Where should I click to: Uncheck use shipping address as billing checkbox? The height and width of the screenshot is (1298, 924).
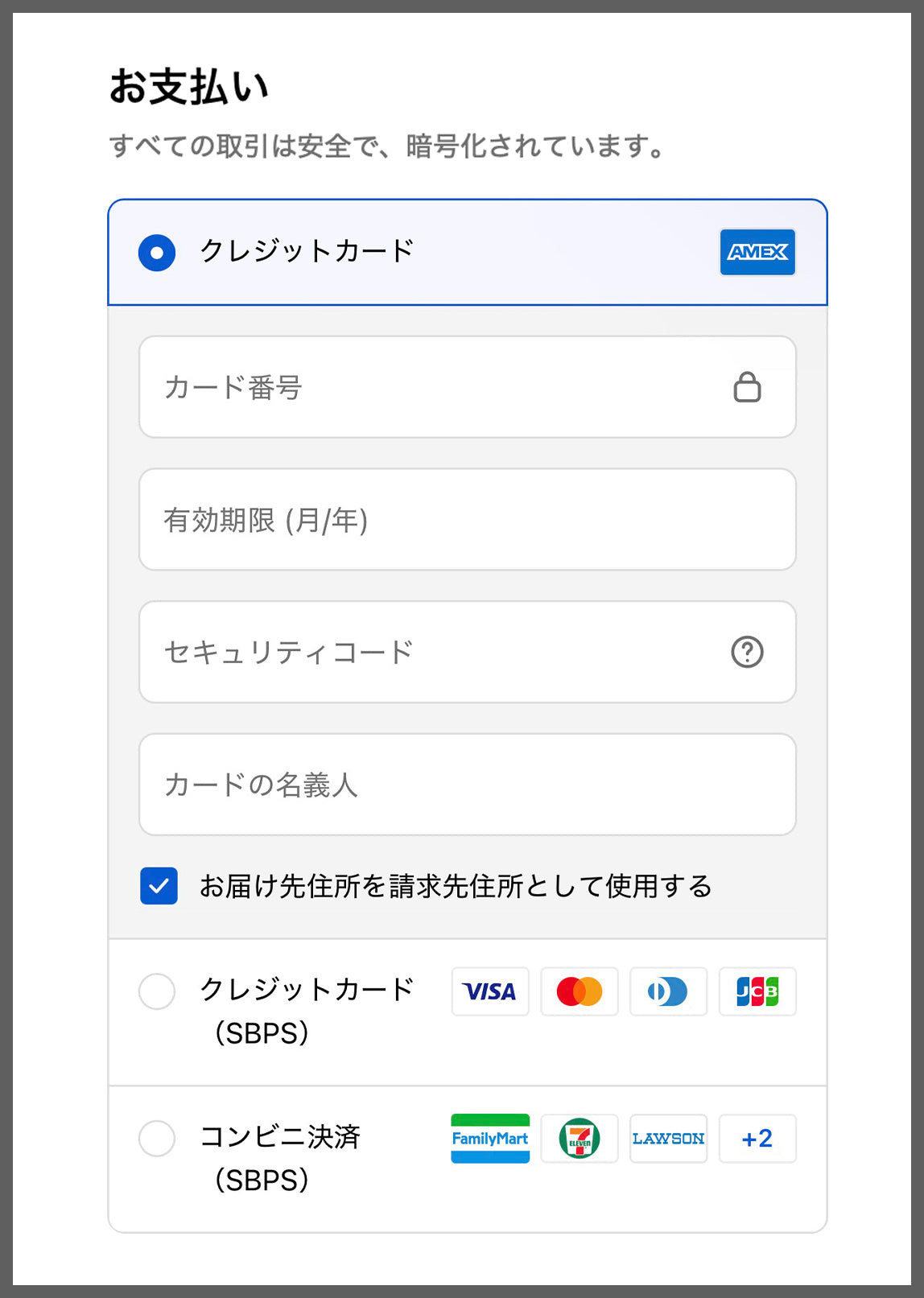tap(159, 886)
